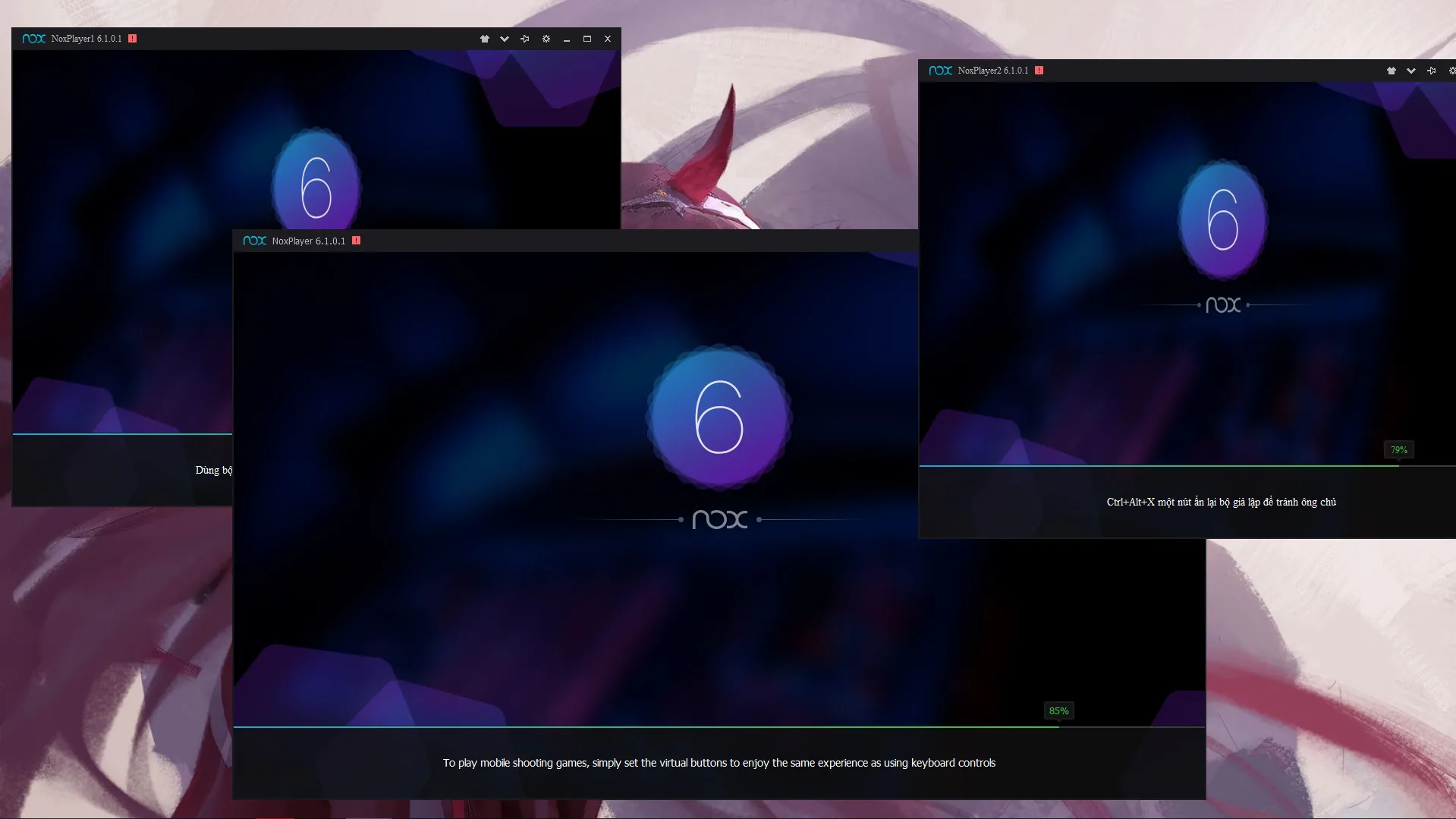The width and height of the screenshot is (1456, 819).
Task: Click the 'NoxPlayer1 6.1.0.1' window title
Action: 86,39
